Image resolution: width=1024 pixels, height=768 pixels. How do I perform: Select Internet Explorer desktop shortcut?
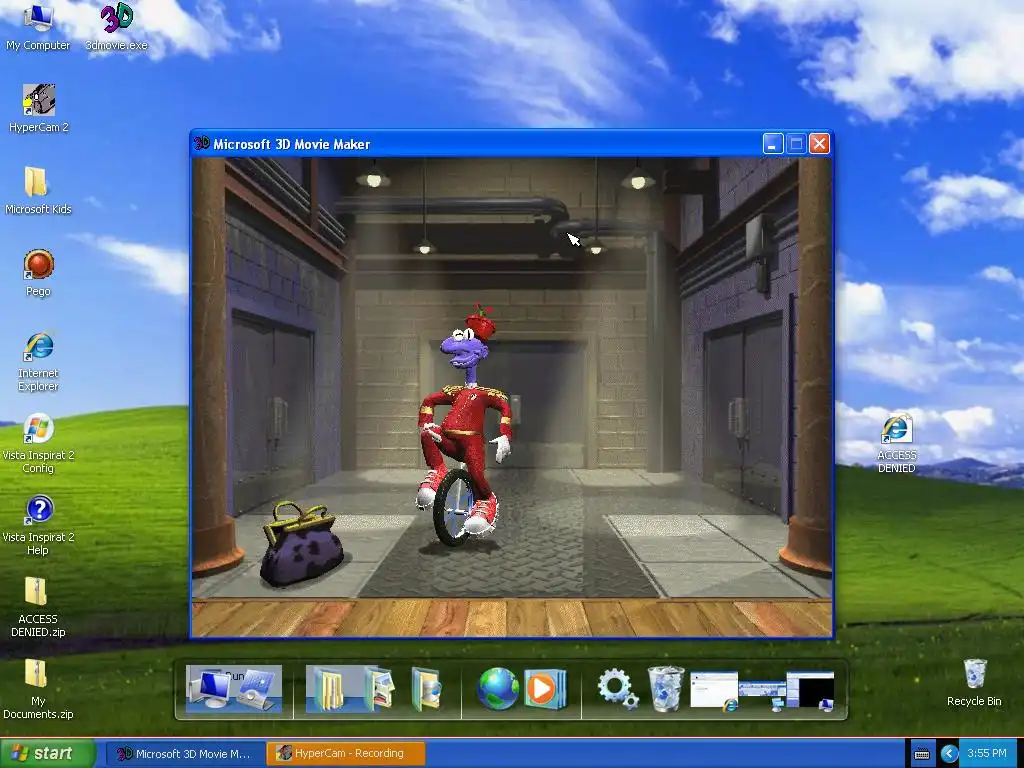click(x=39, y=361)
